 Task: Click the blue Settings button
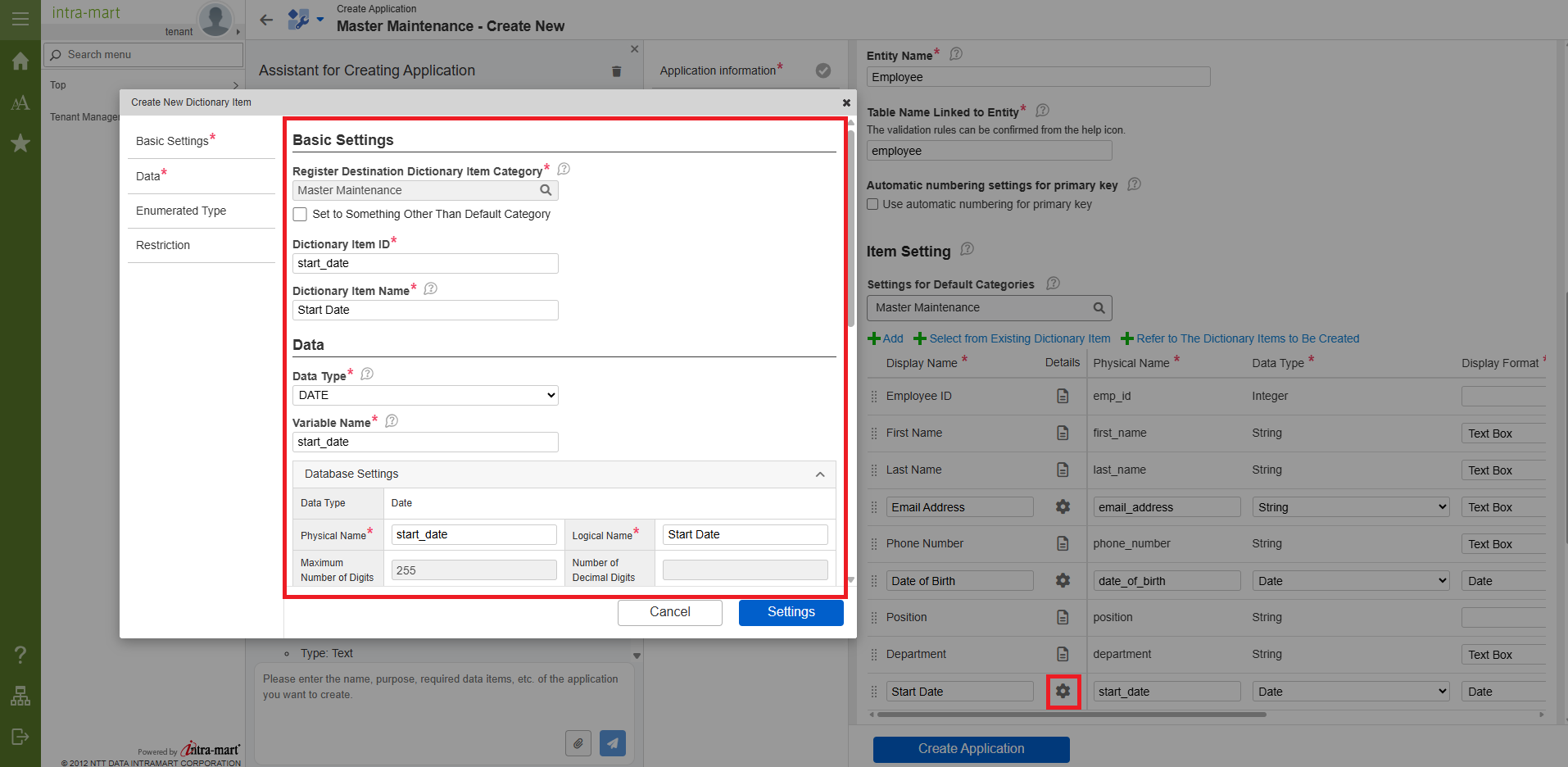pos(791,612)
